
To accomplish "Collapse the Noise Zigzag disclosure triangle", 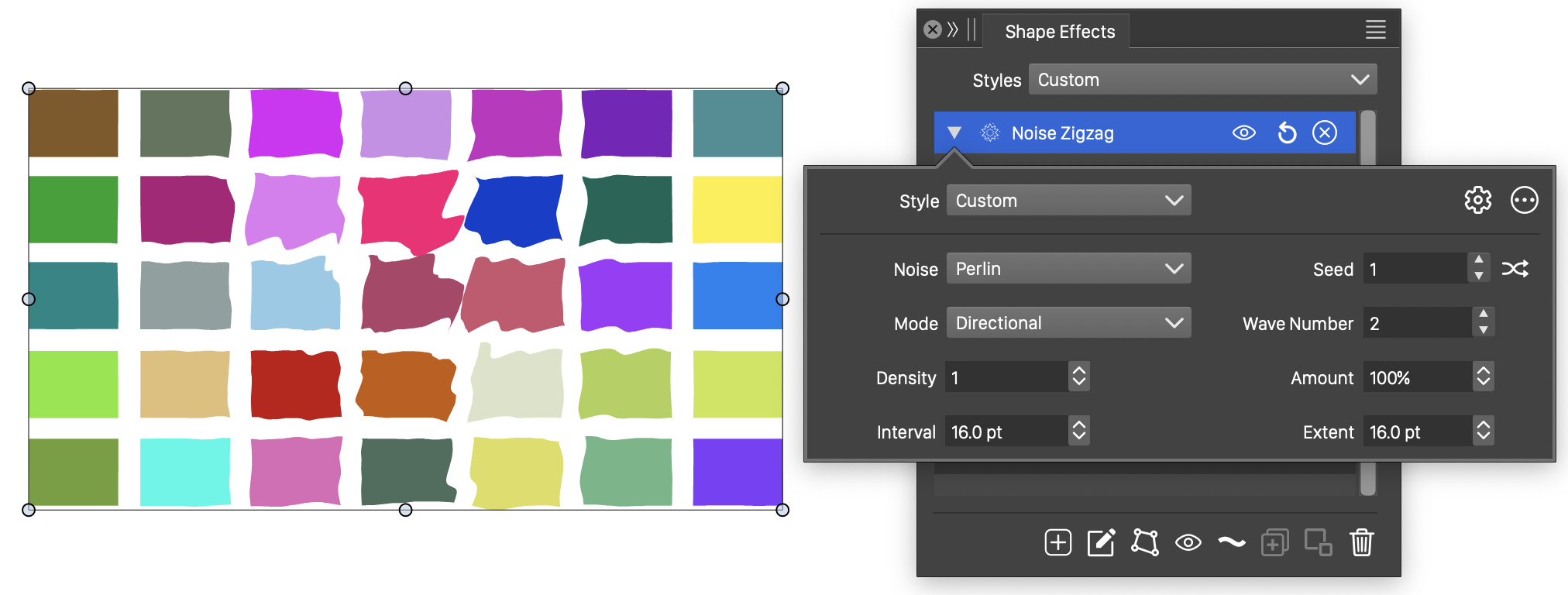I will tap(954, 133).
